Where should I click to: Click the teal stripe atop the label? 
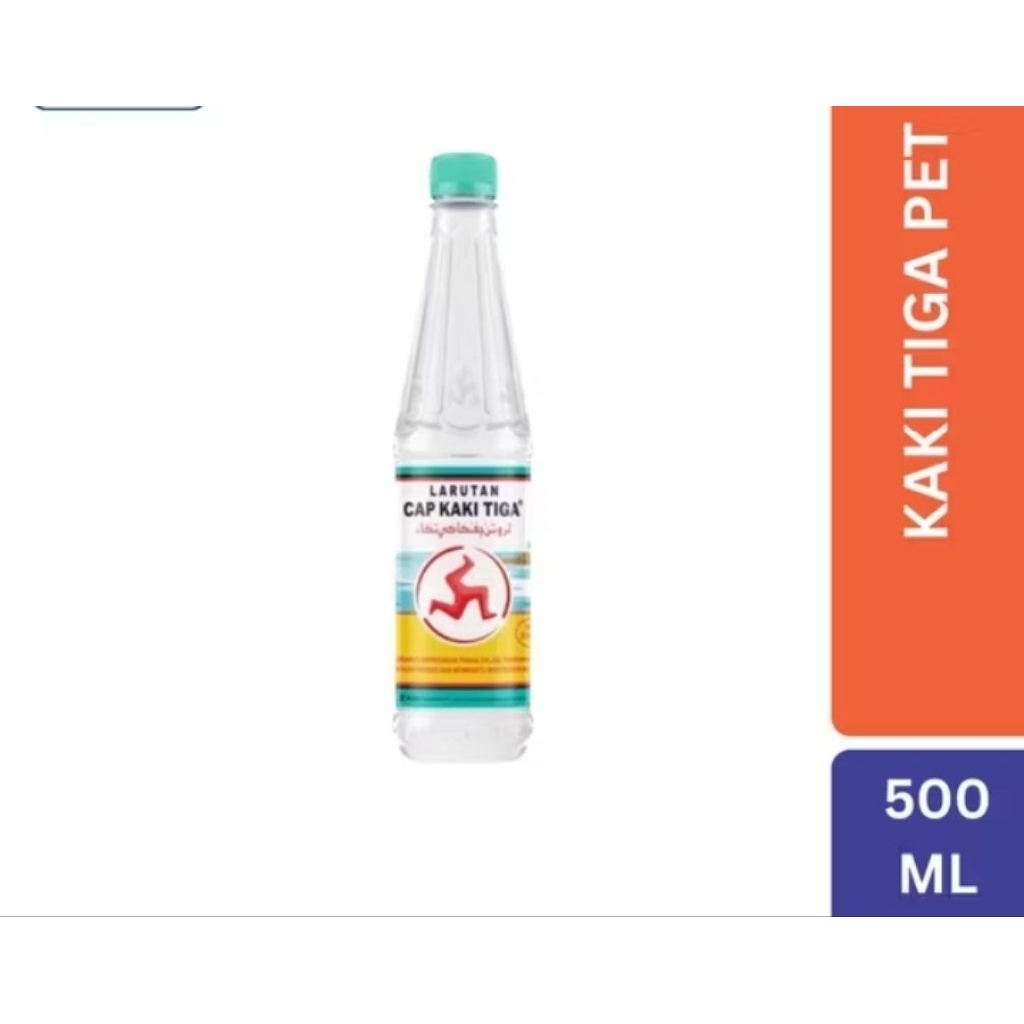[463, 471]
